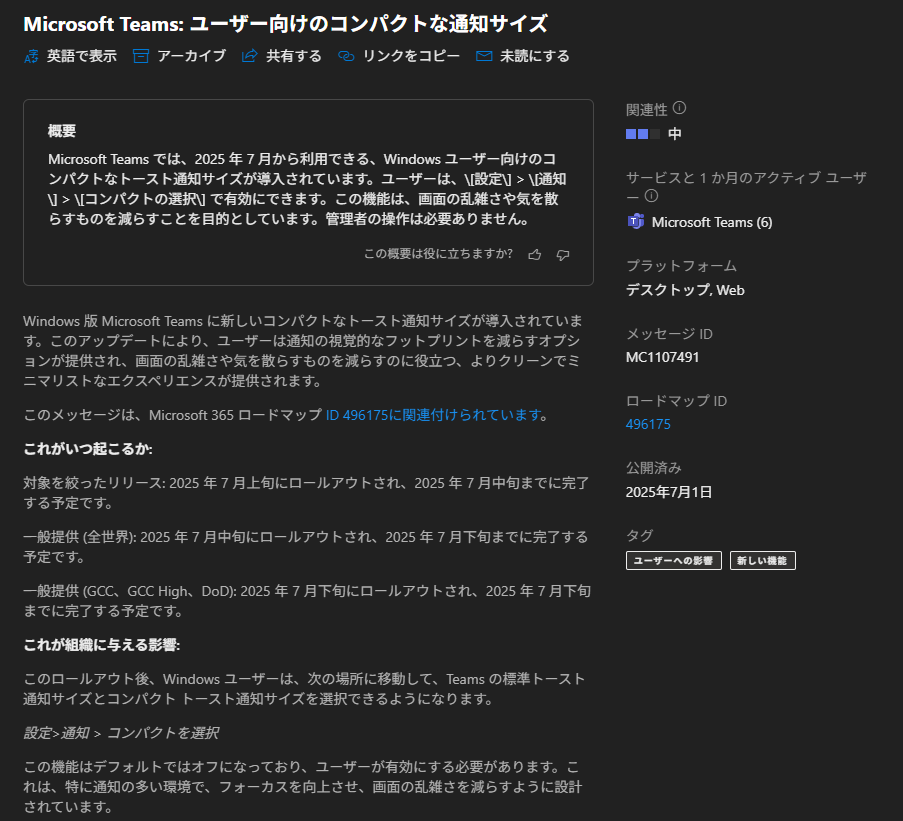Click the paragraph starting "一般提供 (全世界)"

[306, 547]
